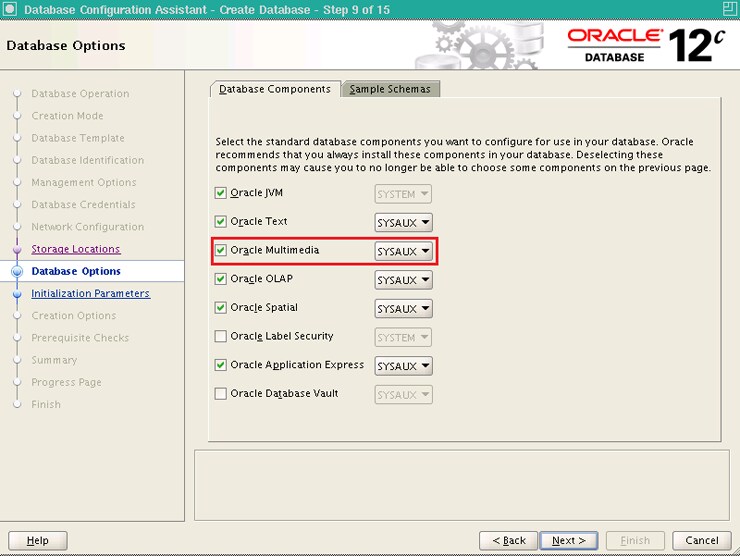The height and width of the screenshot is (556, 740).
Task: Click Summary step label
Action: [x=54, y=360]
